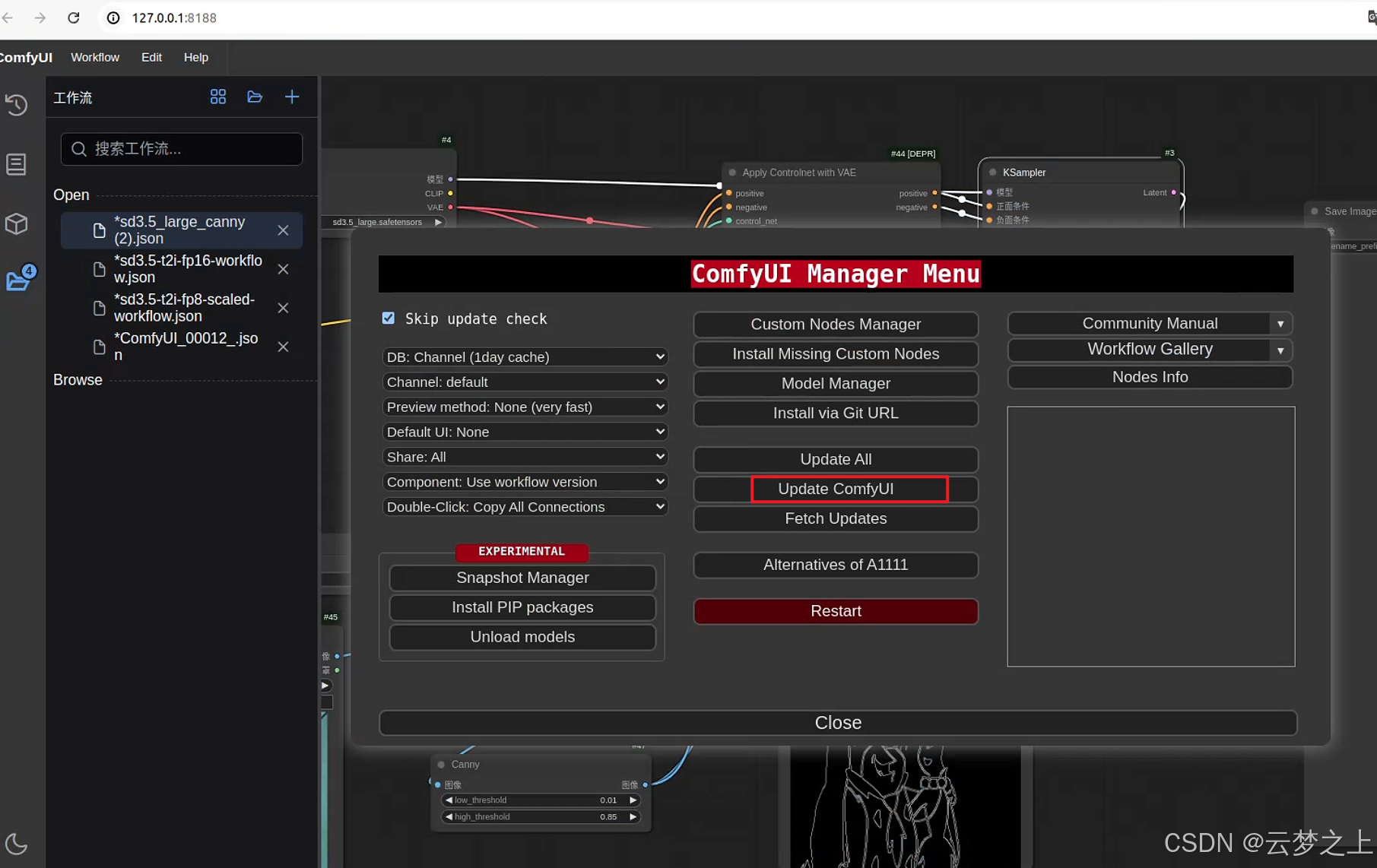Uncheck the Skip update check box
Screen dimensions: 1377x868
[389, 318]
